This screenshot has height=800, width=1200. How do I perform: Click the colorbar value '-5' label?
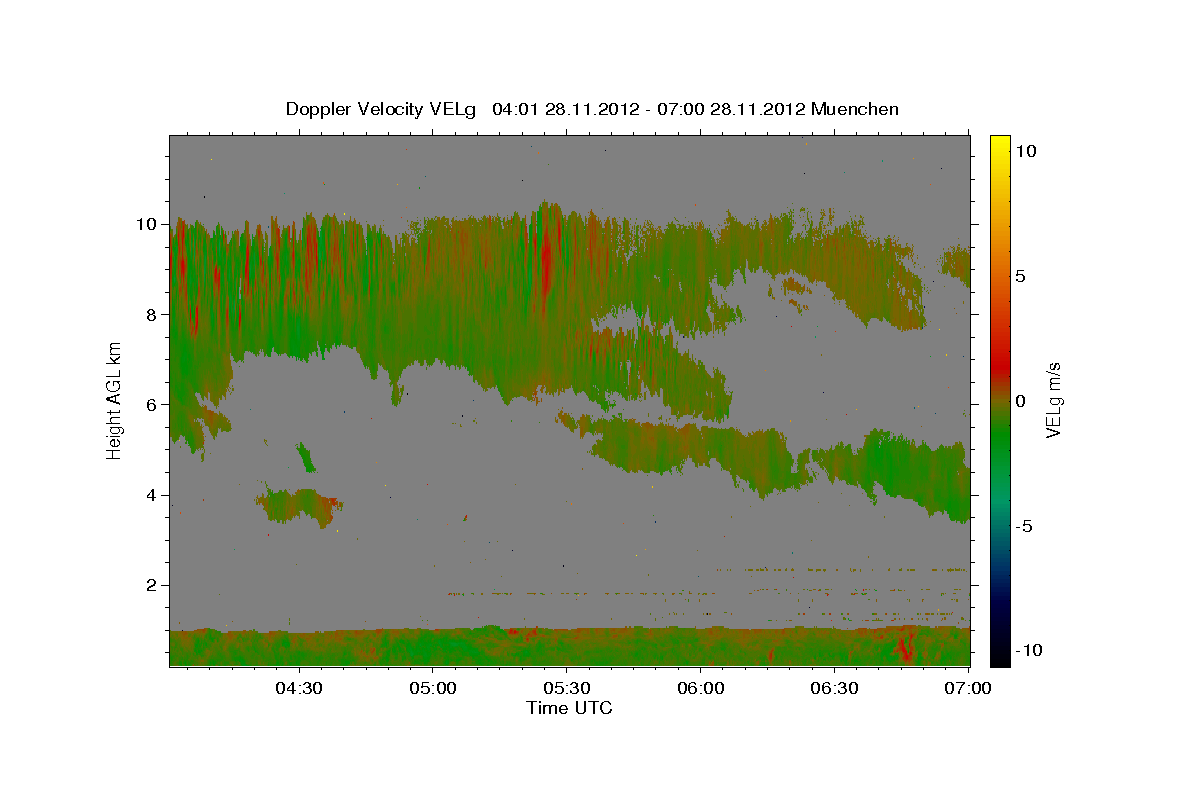(x=1025, y=526)
